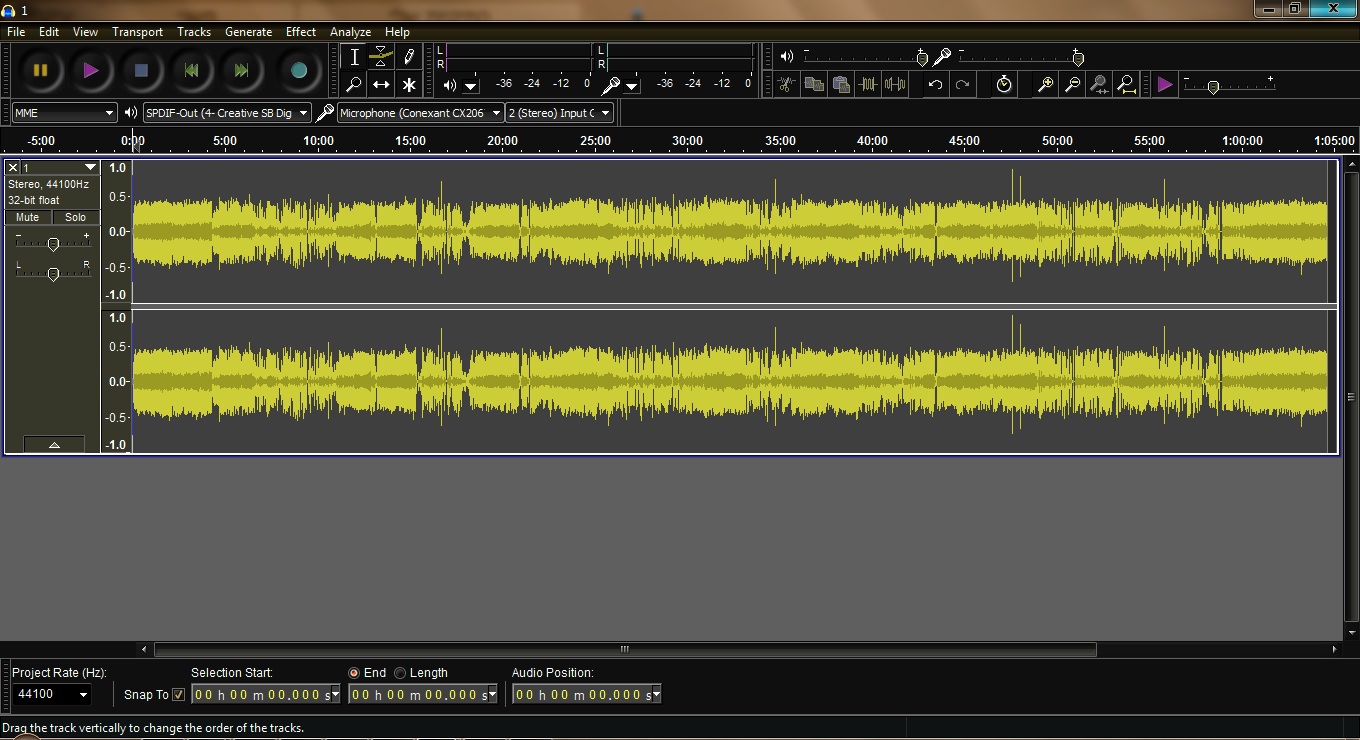Mute track 1

pos(28,217)
